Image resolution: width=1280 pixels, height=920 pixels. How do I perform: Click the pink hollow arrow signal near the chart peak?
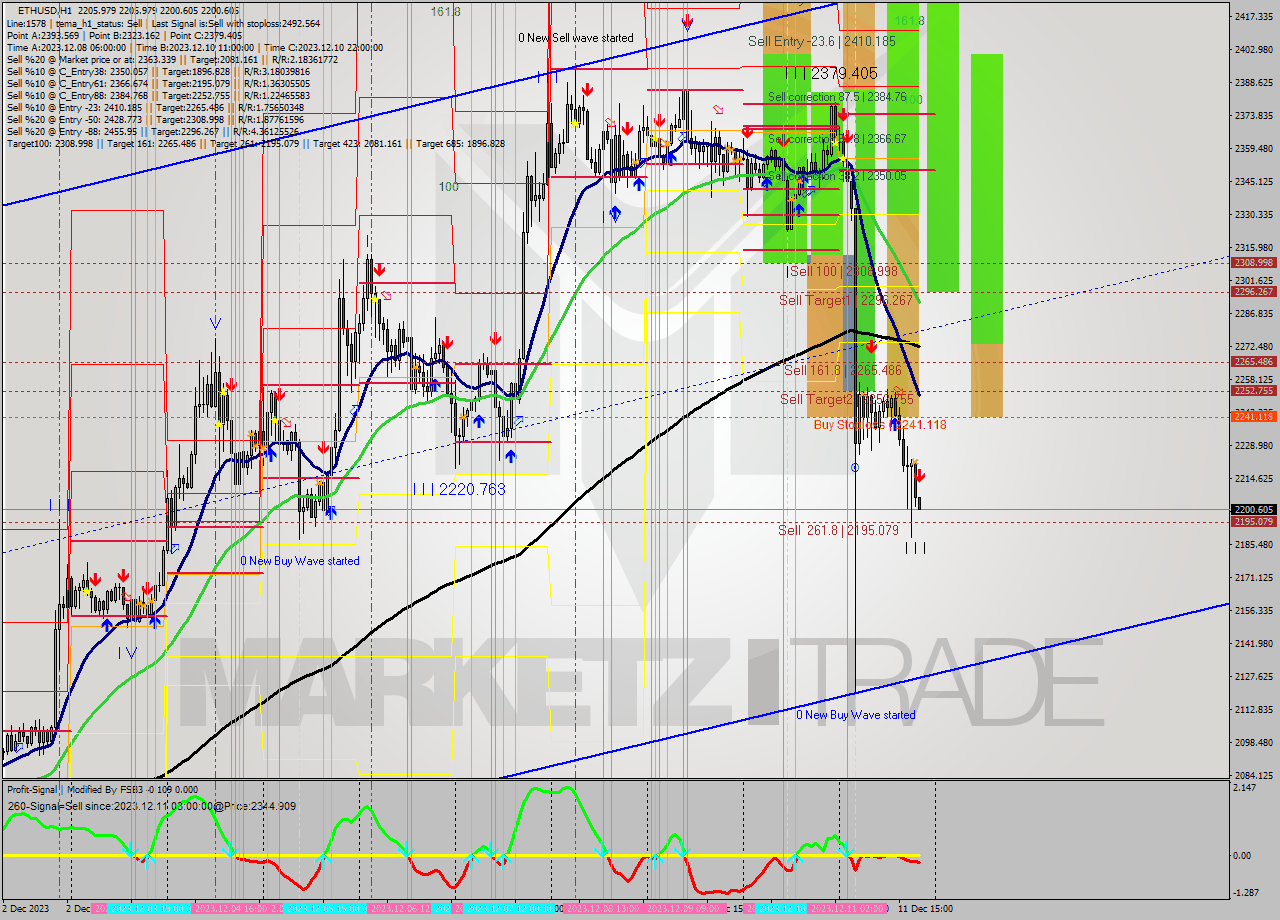(x=718, y=110)
